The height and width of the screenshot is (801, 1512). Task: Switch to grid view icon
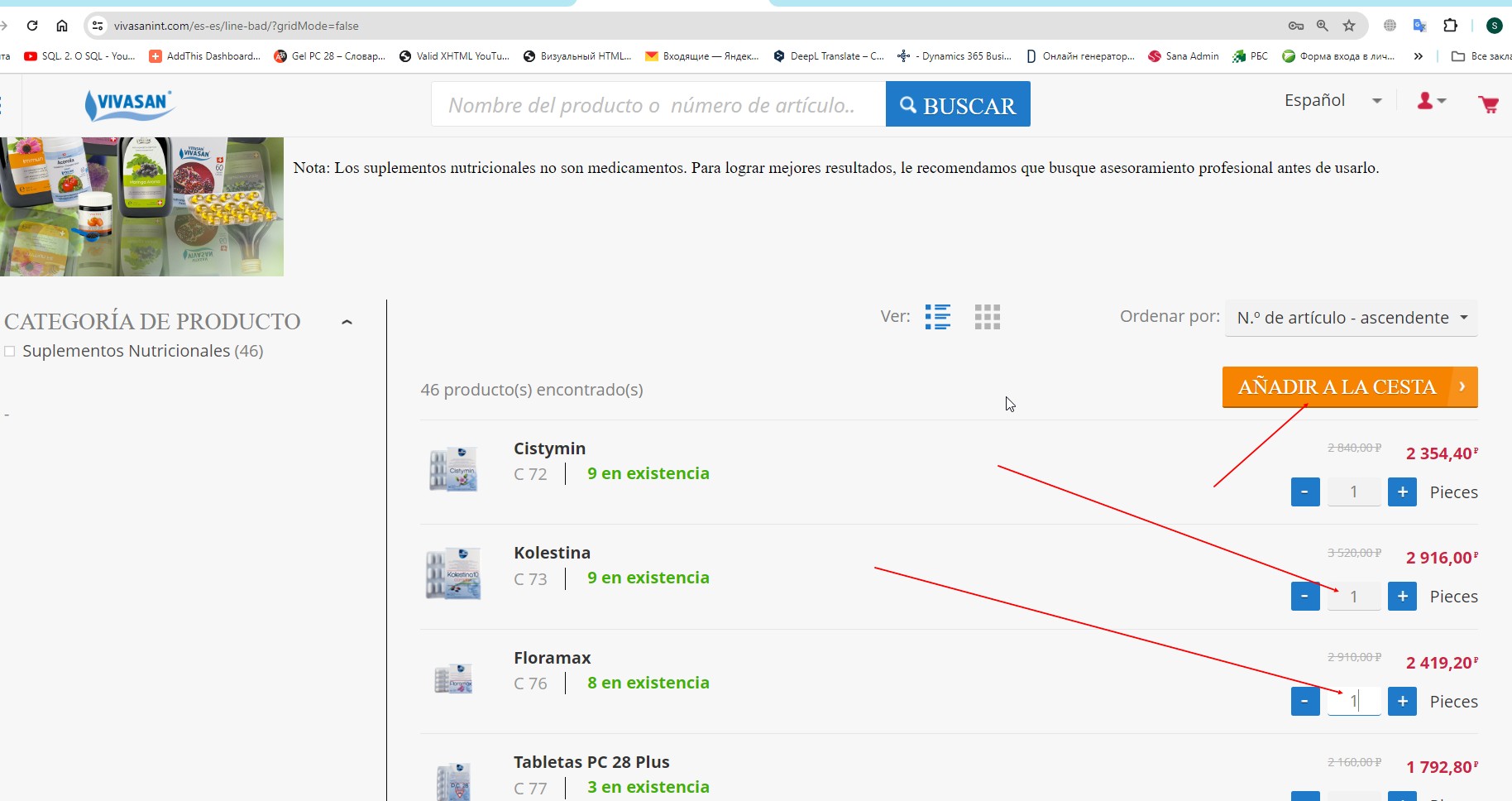[x=988, y=317]
